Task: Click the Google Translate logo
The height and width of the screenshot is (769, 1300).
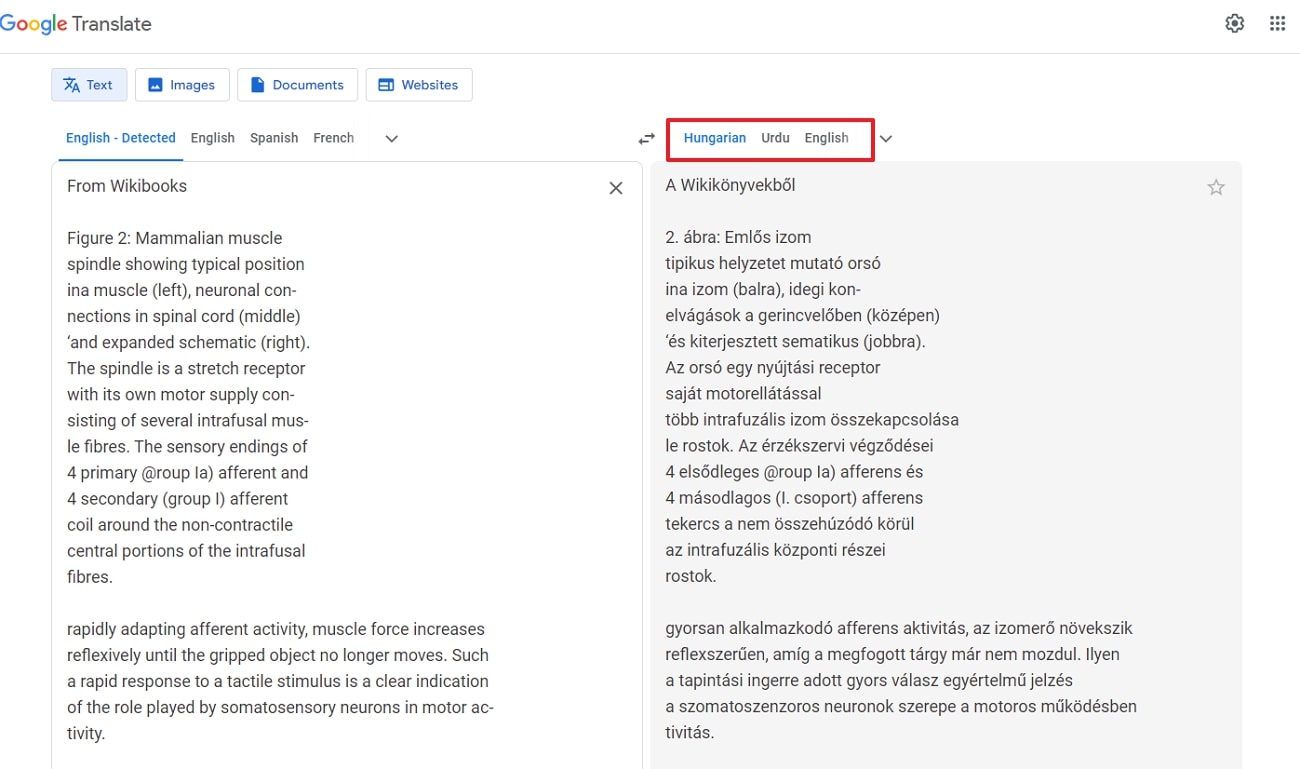Action: pos(76,24)
